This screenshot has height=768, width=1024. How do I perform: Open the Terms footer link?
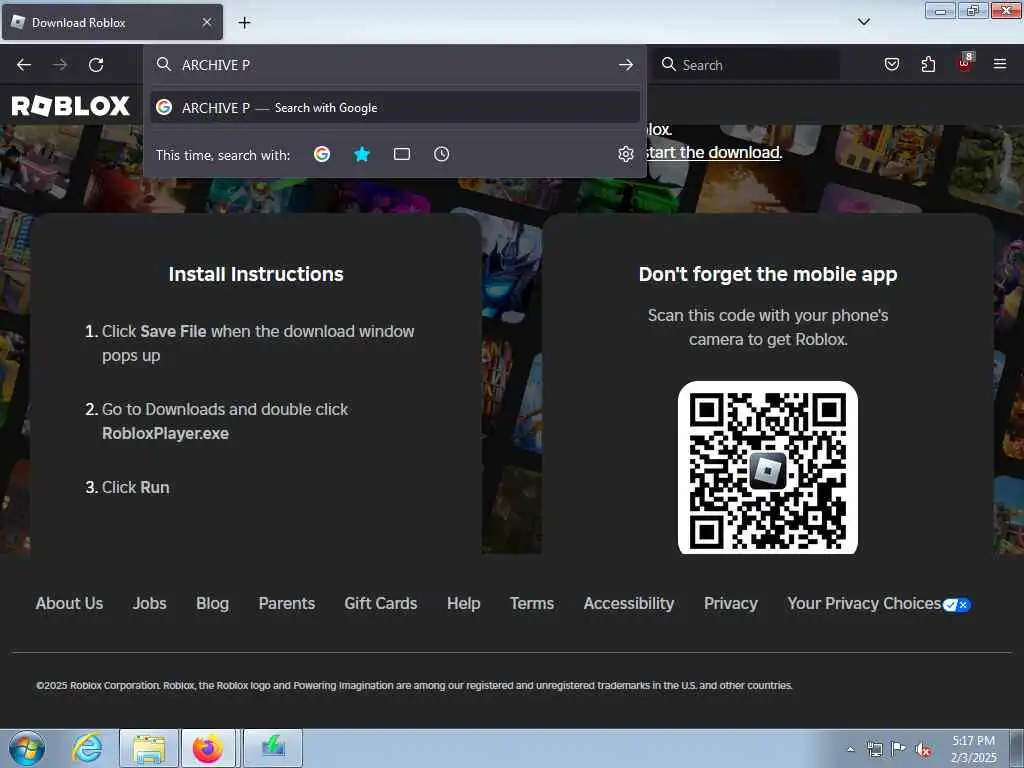click(x=532, y=603)
